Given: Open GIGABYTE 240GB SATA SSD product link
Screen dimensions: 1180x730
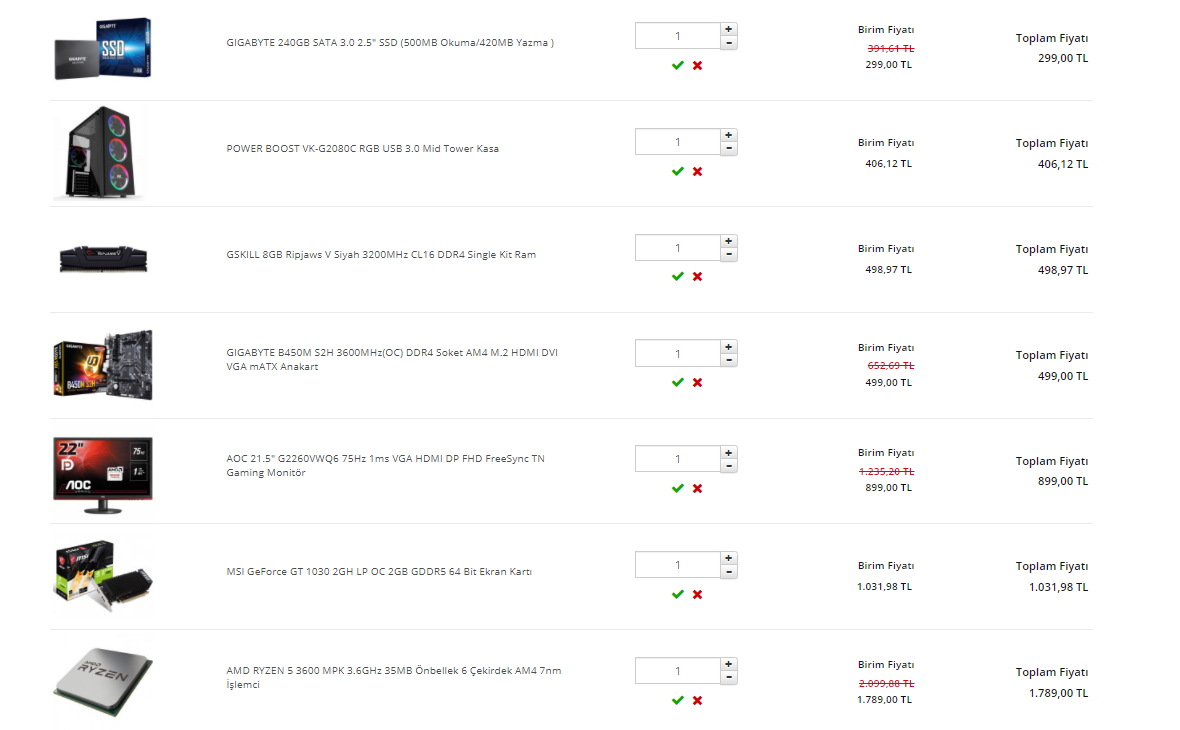Looking at the screenshot, I should coord(390,43).
